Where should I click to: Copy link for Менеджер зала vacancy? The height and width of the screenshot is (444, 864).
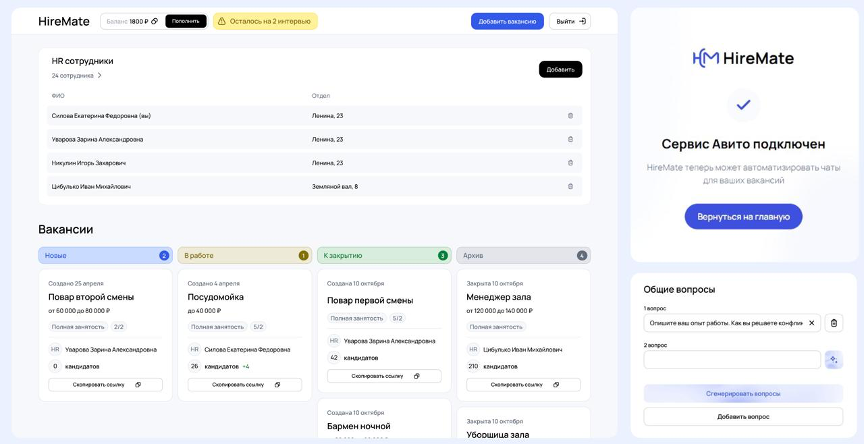pyautogui.click(x=523, y=385)
